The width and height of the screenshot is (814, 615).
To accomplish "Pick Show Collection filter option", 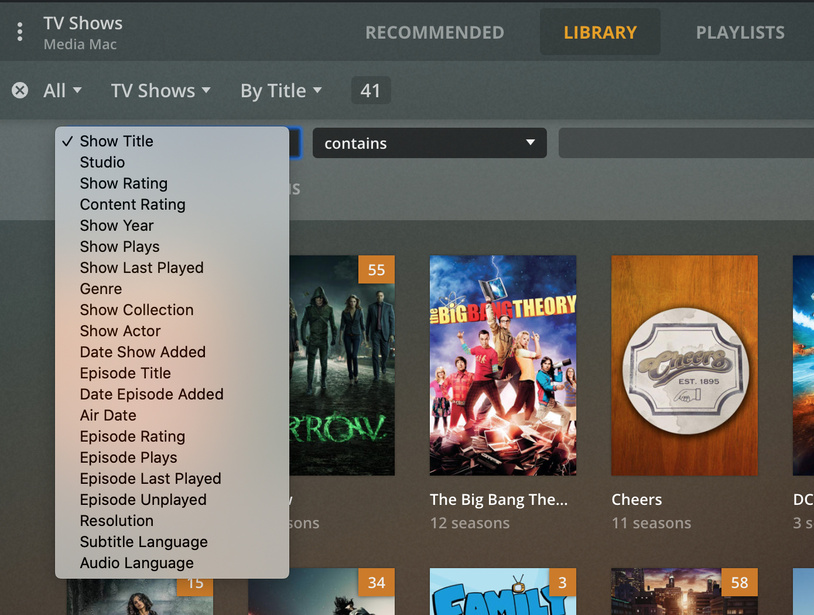I will [172, 310].
